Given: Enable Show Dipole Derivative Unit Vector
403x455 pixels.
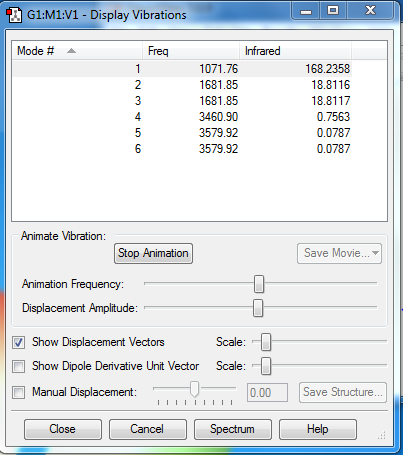Looking at the screenshot, I should point(18,366).
